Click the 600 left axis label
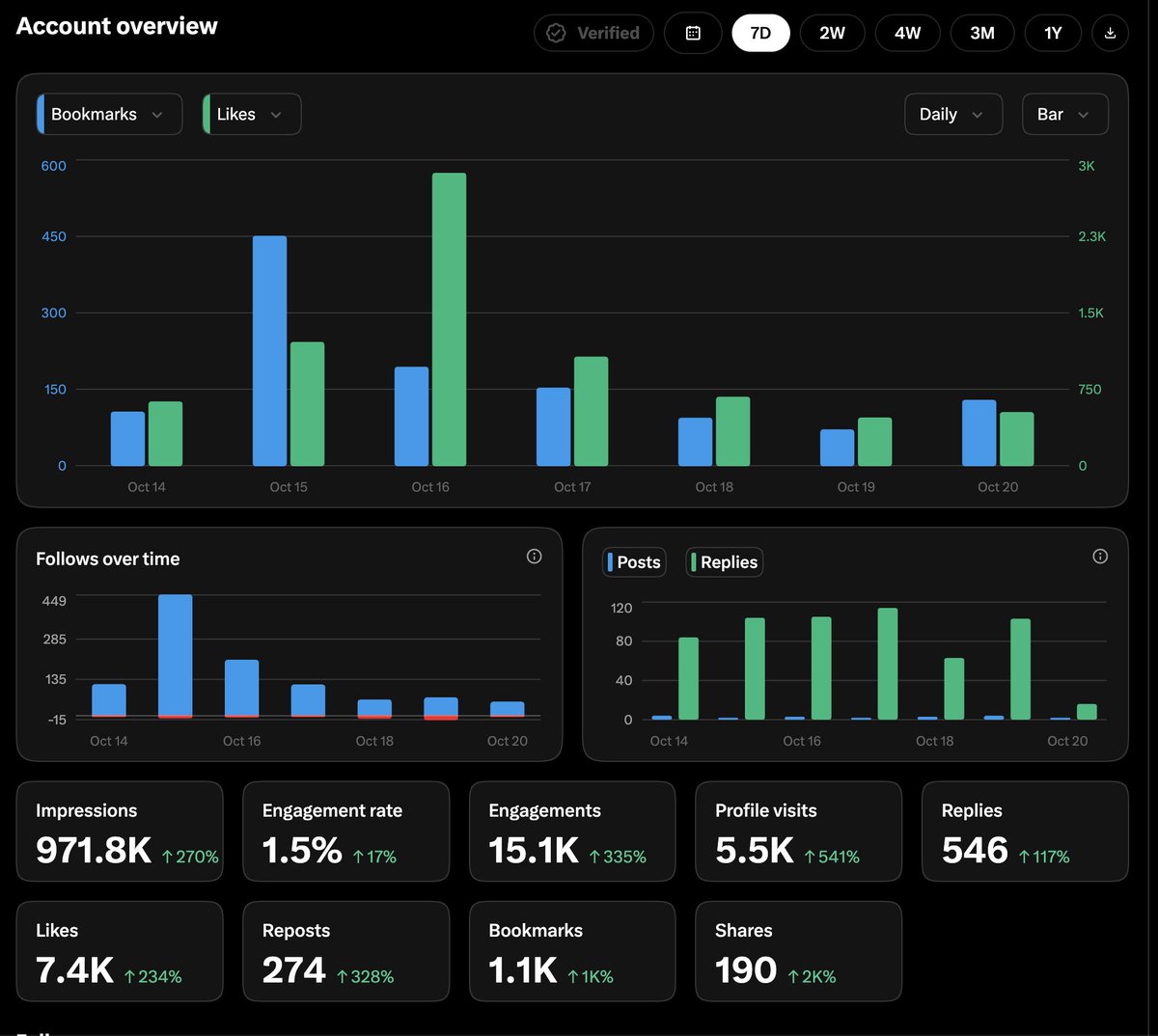 [x=54, y=166]
